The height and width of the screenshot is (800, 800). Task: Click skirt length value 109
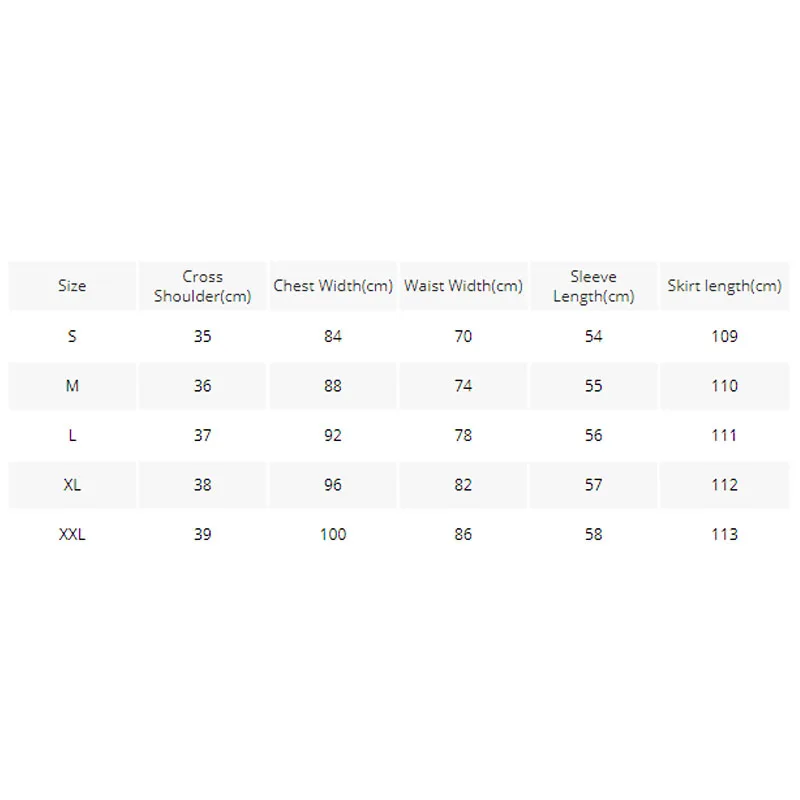pyautogui.click(x=724, y=336)
